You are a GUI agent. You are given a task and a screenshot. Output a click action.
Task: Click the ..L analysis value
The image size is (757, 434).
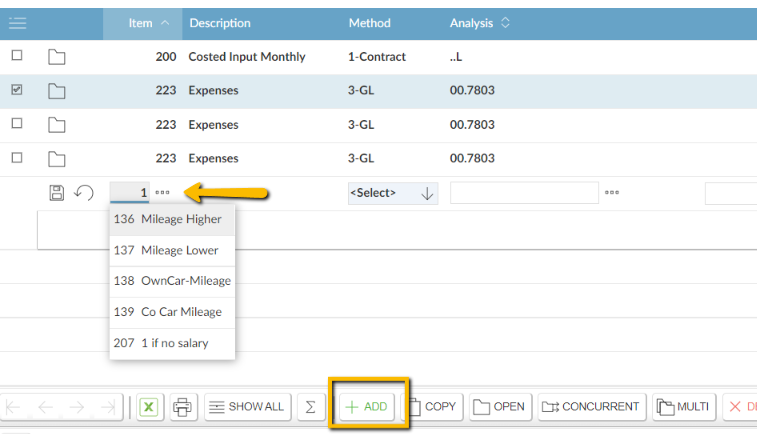[456, 57]
